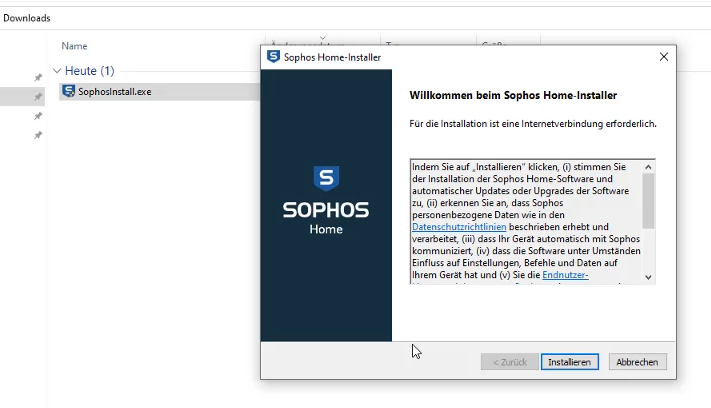Viewport: 711px width, 408px height.
Task: Click SophosInstall.exe file icon
Action: 68,91
